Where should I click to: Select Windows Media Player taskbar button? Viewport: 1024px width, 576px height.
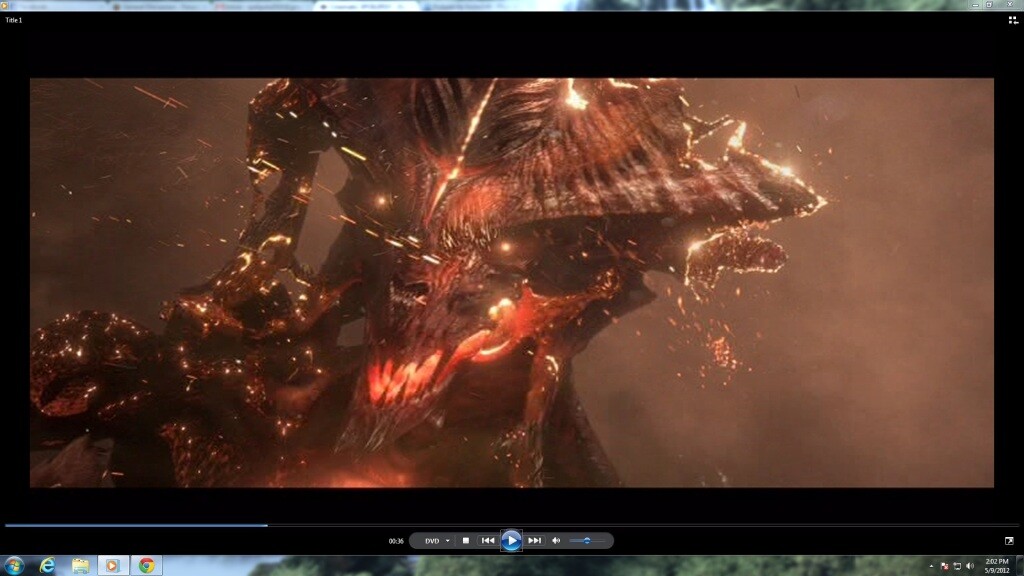point(112,565)
